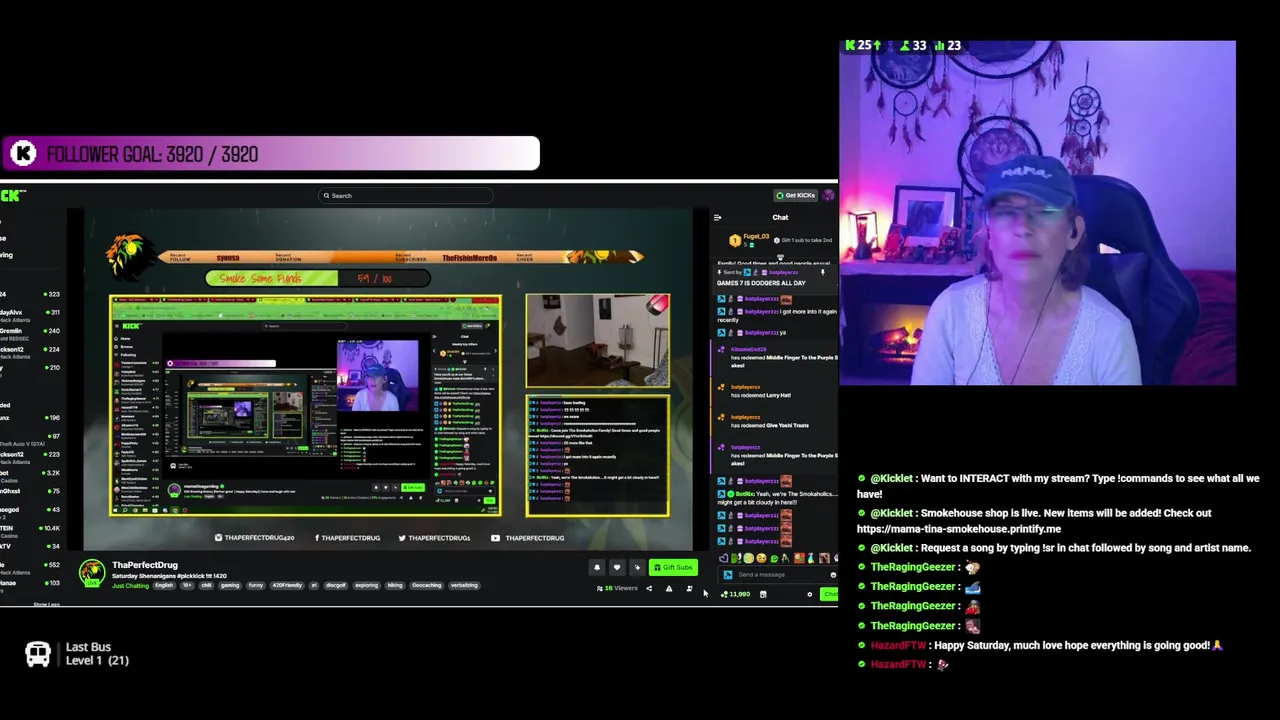Image resolution: width=1280 pixels, height=720 pixels.
Task: Click the Last Bus Level 1 (21) label
Action: pos(97,654)
